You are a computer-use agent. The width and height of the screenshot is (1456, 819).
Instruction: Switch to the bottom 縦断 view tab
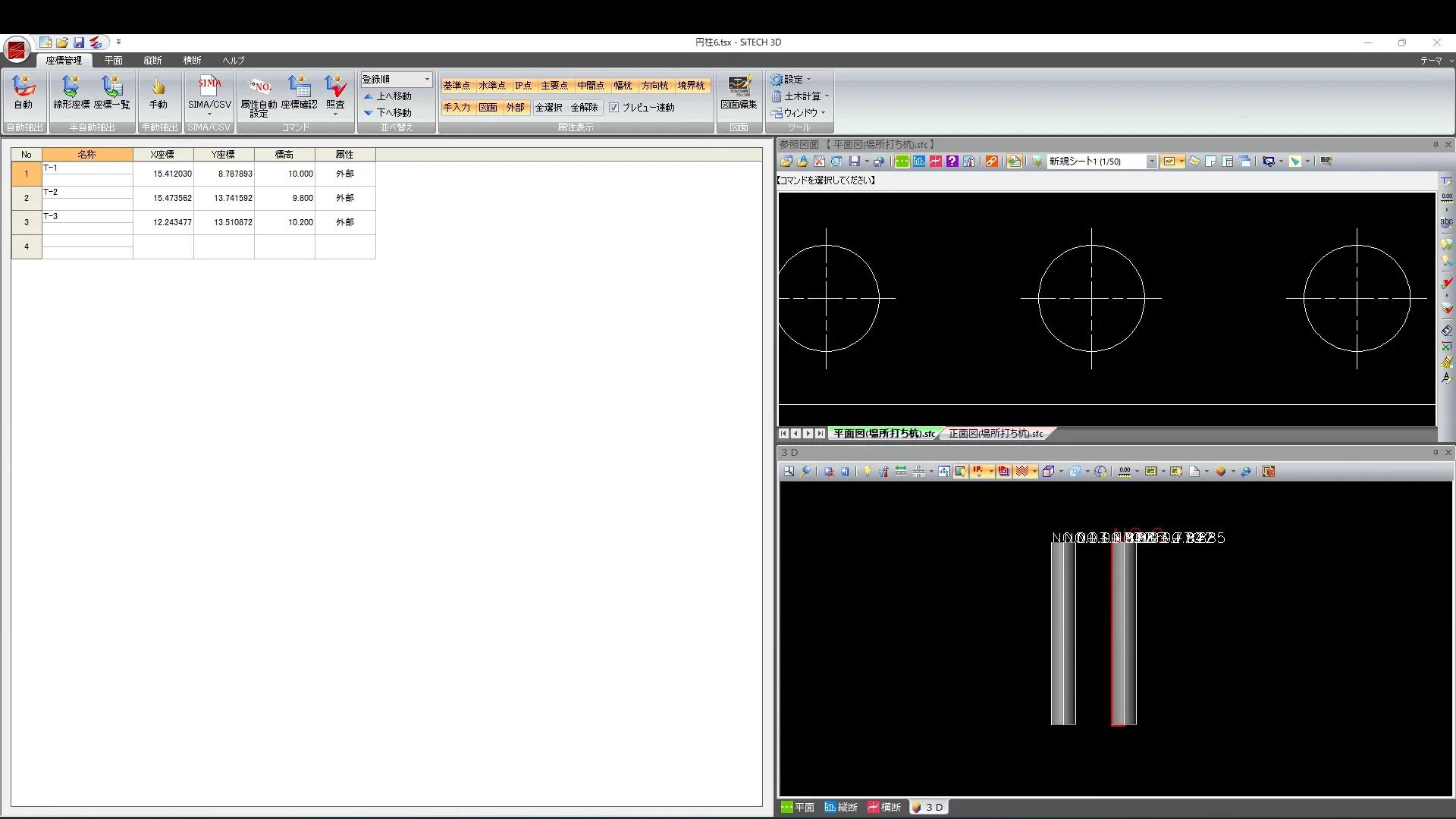tap(841, 808)
